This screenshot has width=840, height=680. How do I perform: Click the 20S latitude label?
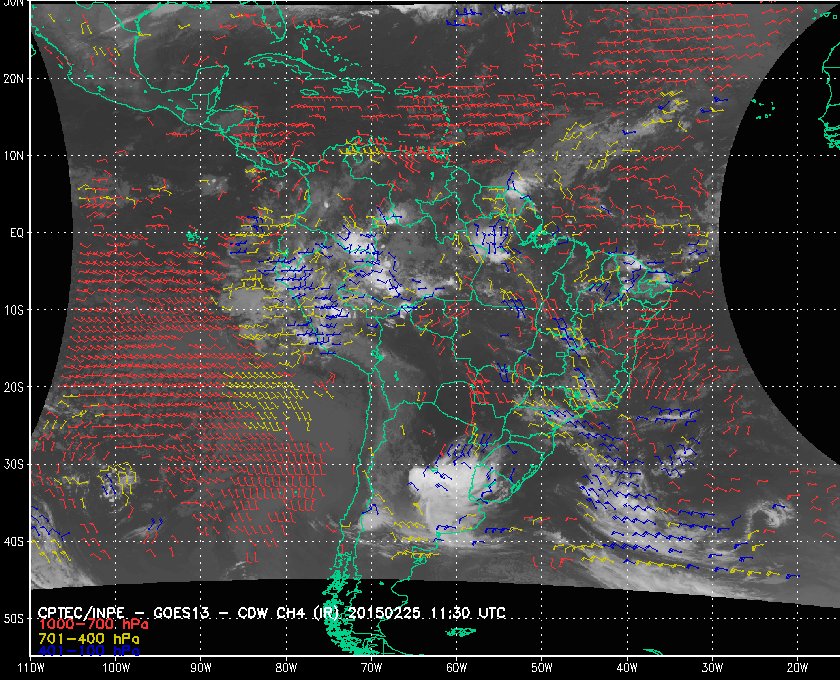13,387
